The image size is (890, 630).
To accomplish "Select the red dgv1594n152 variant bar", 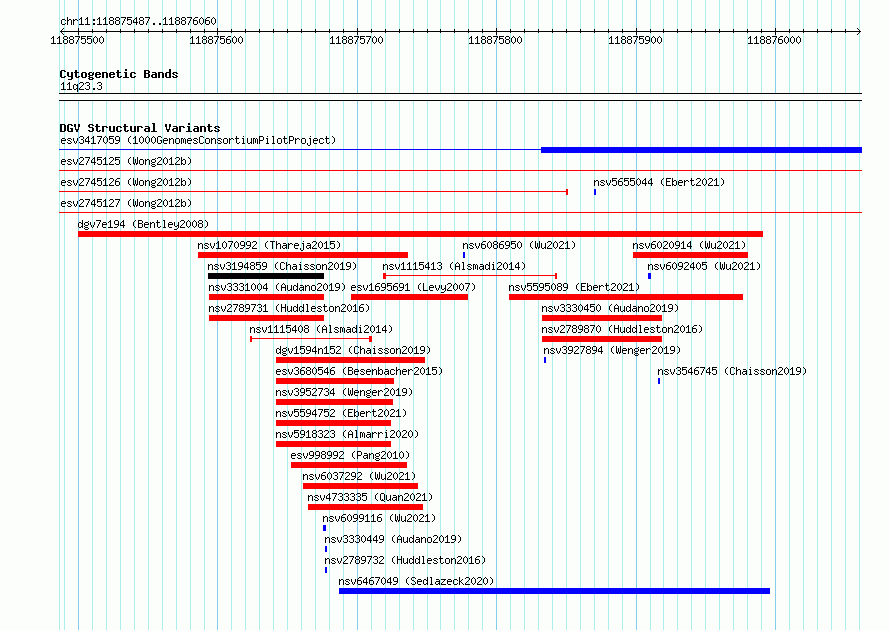I will point(350,360).
